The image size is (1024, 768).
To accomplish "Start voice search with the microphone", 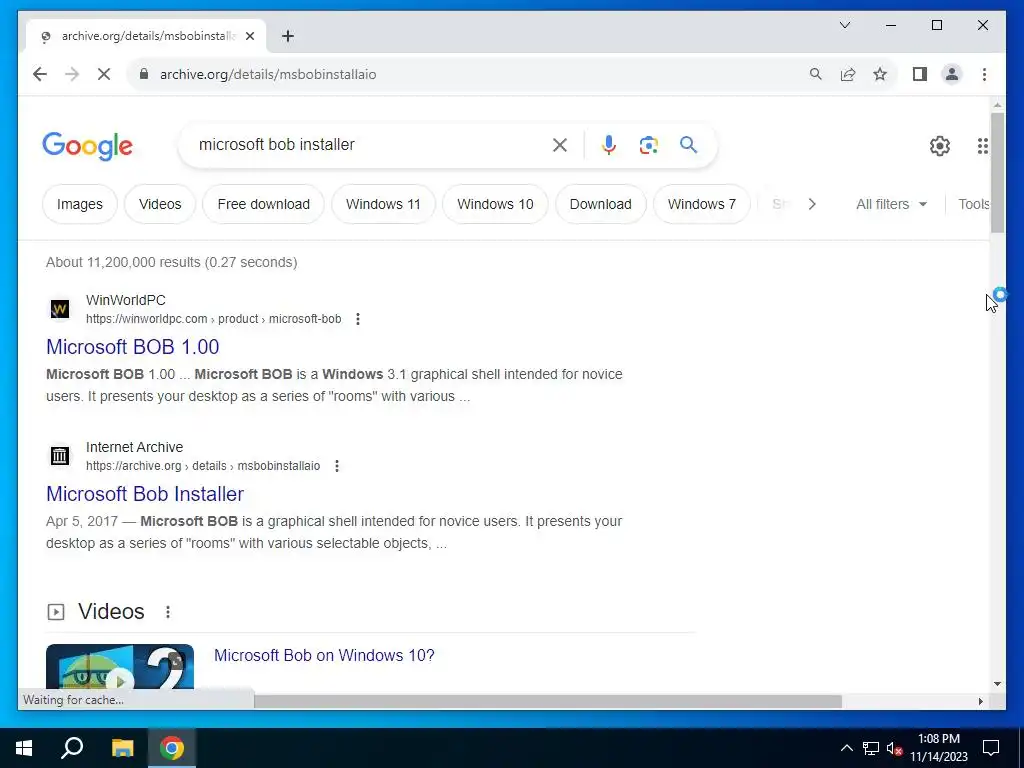I will [x=609, y=145].
